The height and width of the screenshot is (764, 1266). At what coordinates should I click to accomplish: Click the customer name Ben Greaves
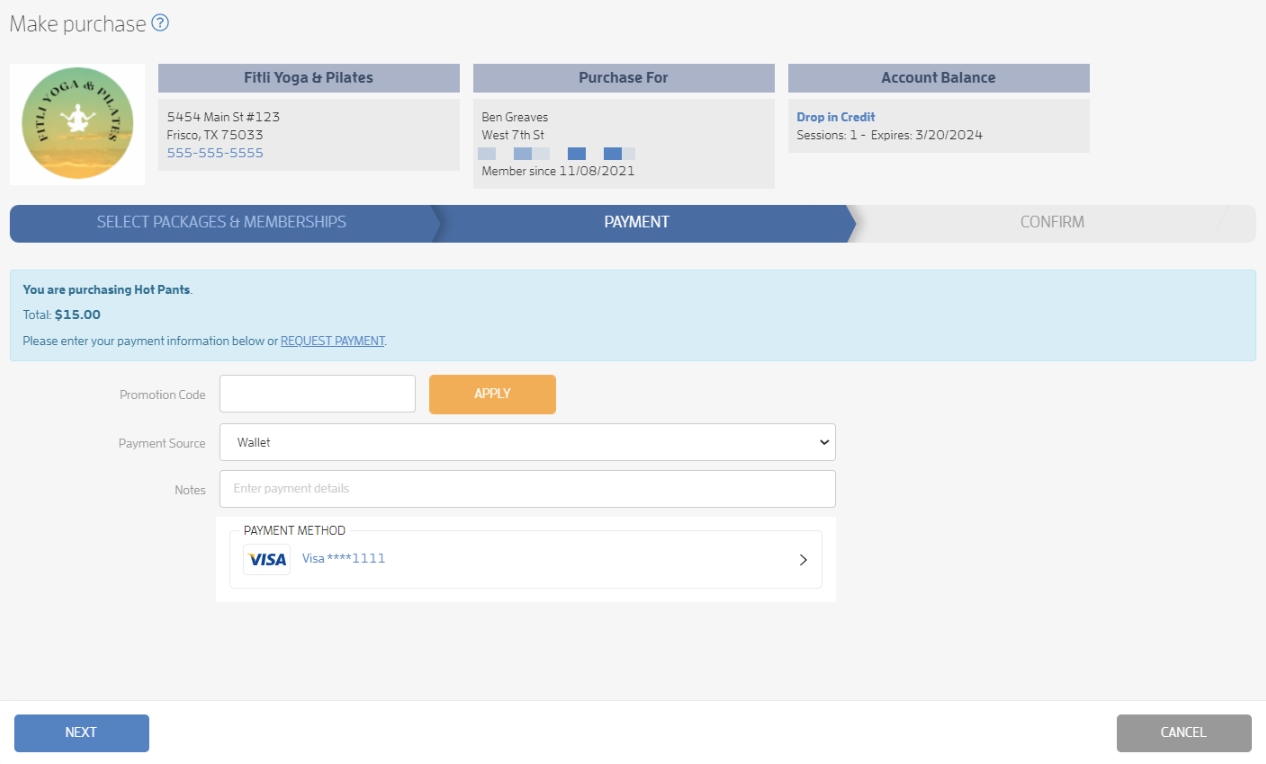515,117
